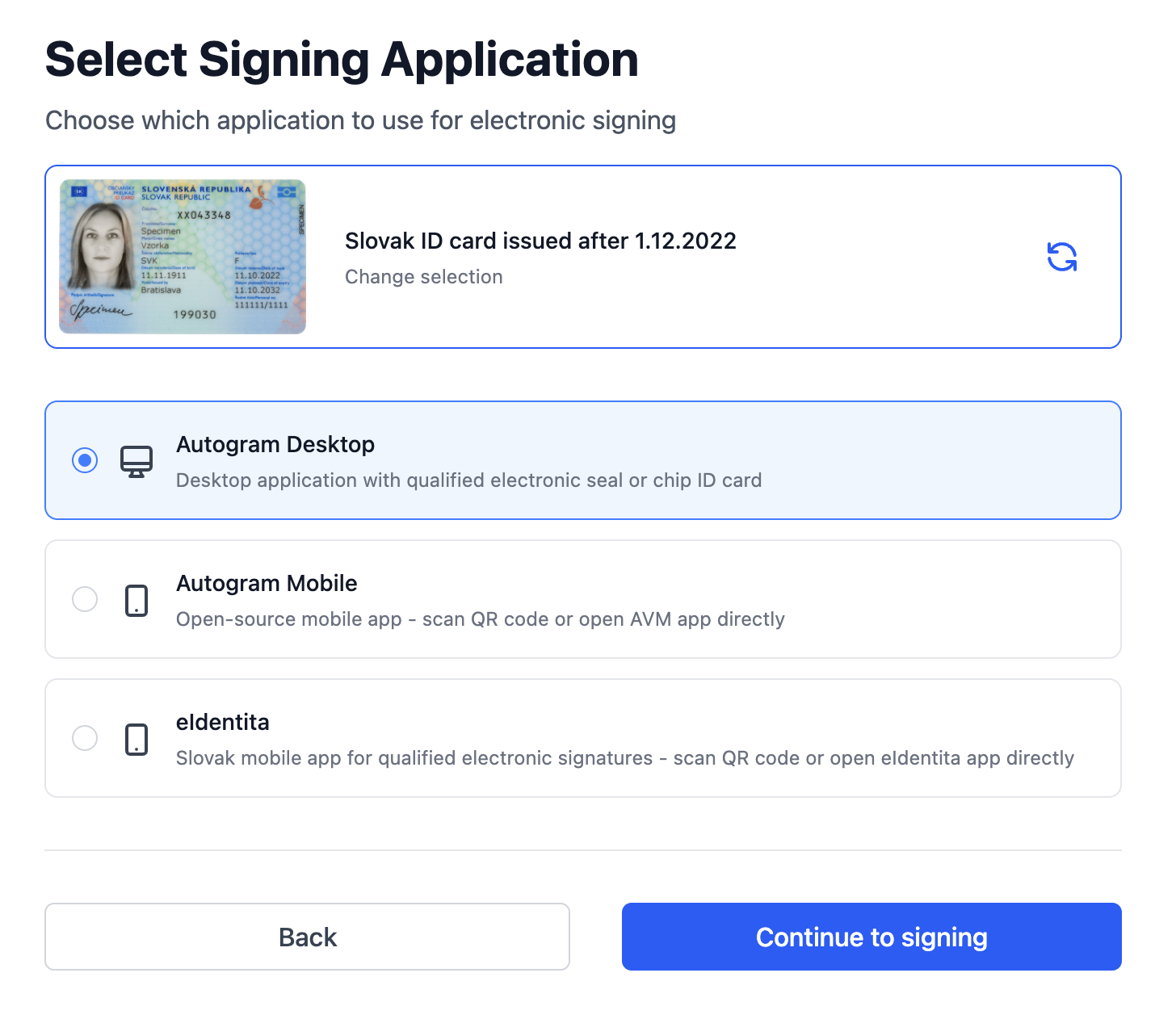Viewport: 1176px width, 1019px height.
Task: Choose the eIdentita radio button
Action: (x=85, y=738)
